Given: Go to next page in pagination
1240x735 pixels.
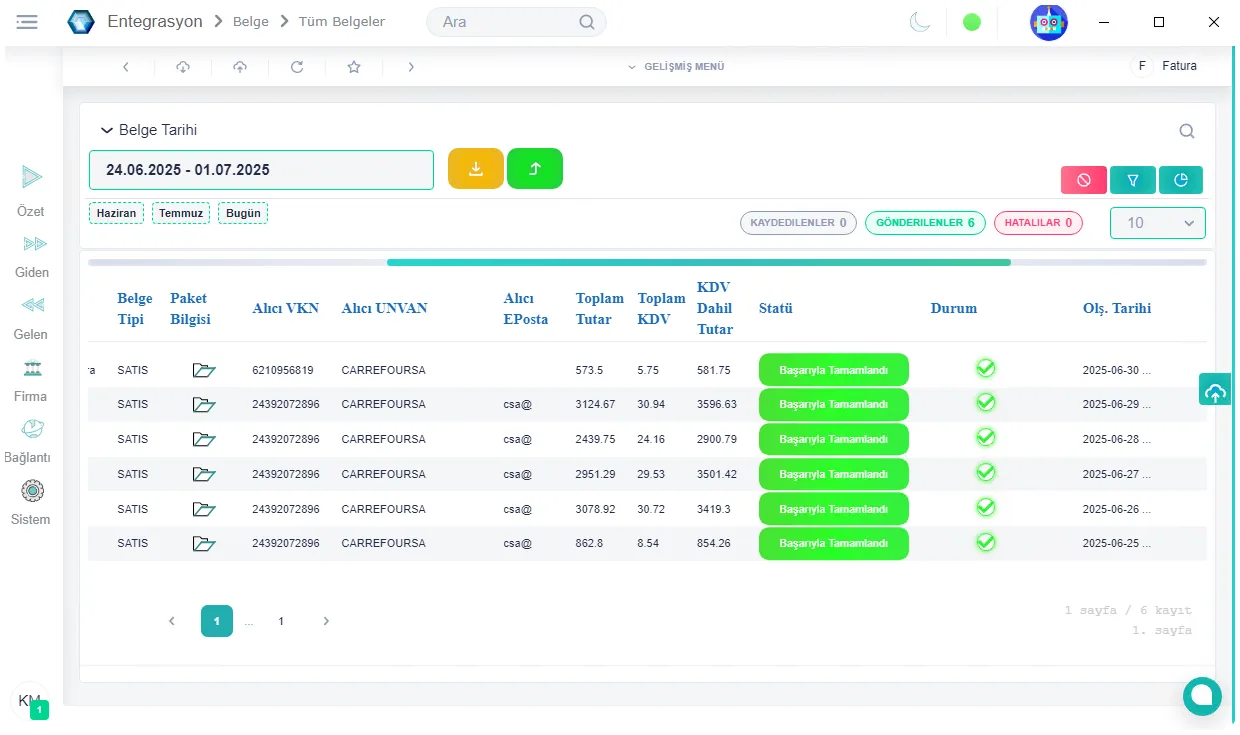Looking at the screenshot, I should (x=326, y=621).
